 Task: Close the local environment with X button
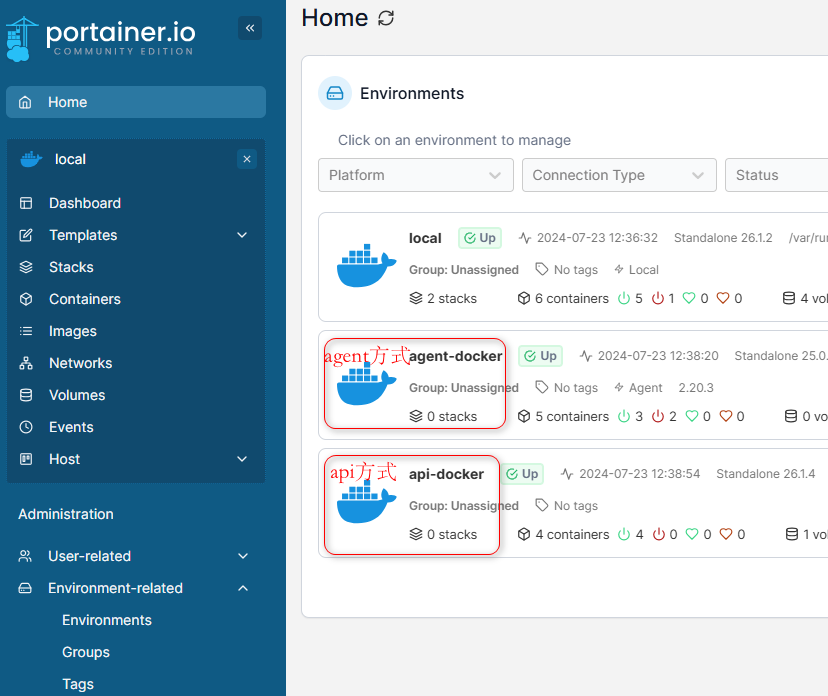tap(248, 159)
